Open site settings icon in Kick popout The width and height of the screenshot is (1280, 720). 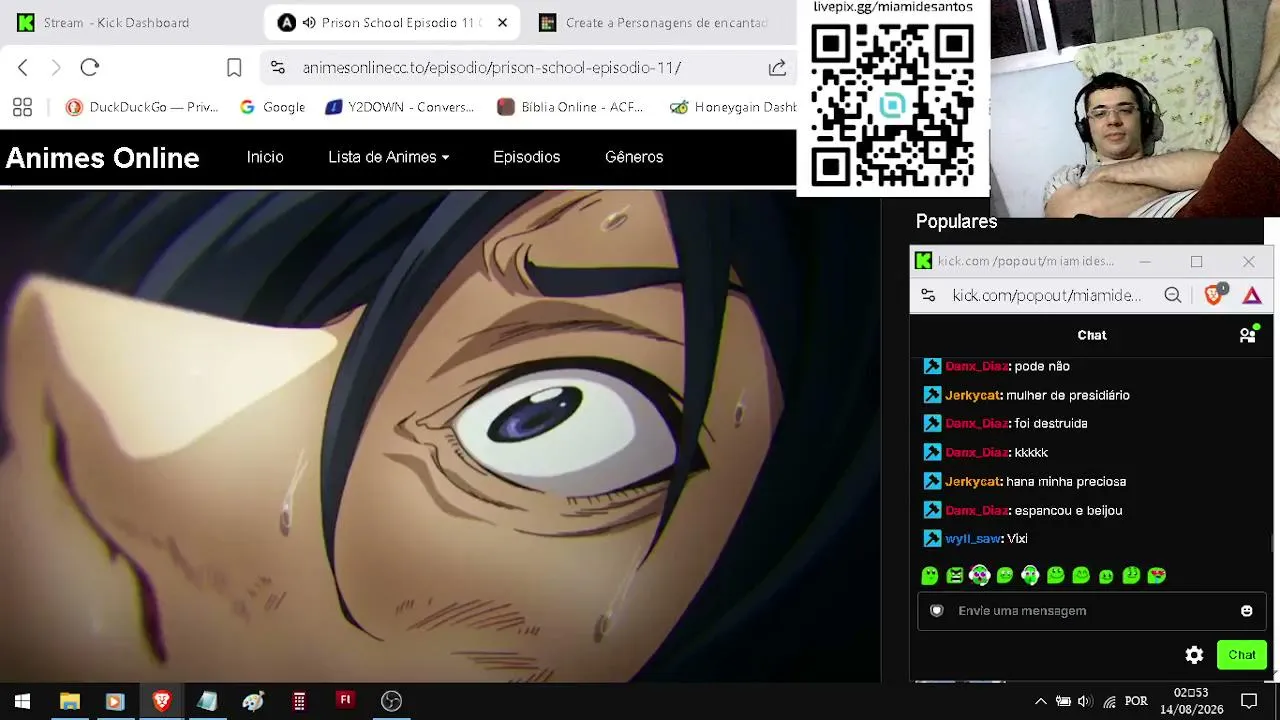pyautogui.click(x=928, y=295)
